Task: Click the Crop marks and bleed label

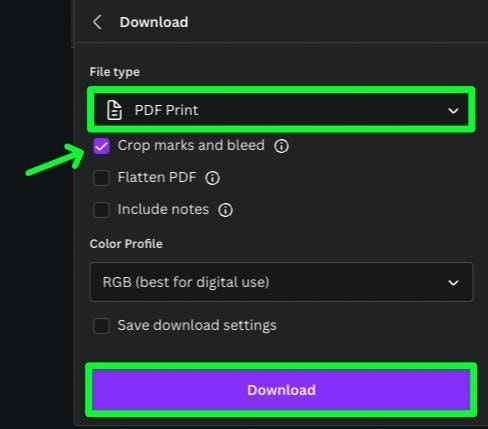Action: click(x=191, y=146)
